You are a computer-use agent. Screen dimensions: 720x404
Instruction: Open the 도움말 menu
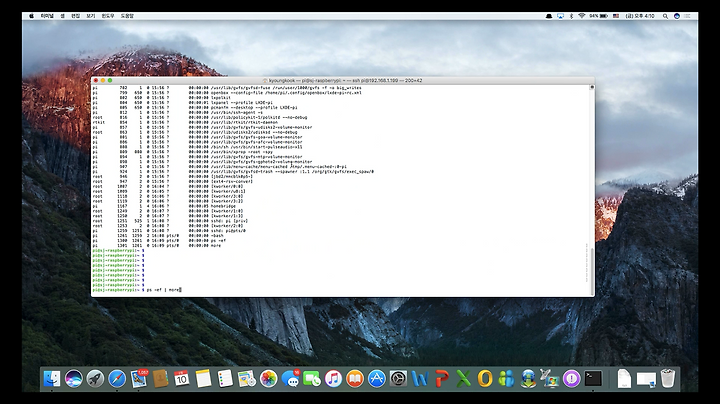127,16
